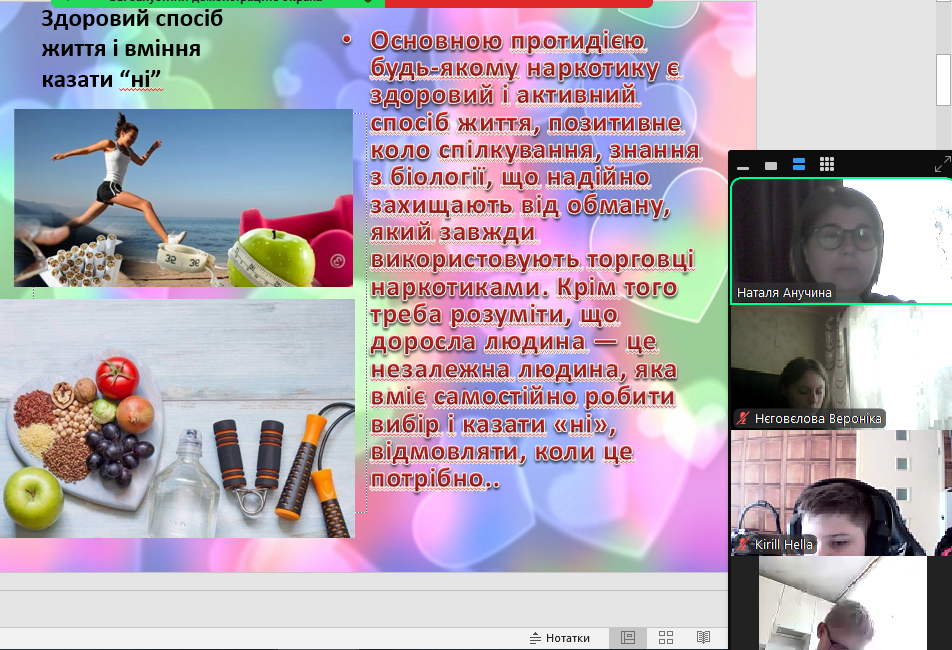
Task: Select Наталя Анучина's video tile
Action: (x=842, y=241)
